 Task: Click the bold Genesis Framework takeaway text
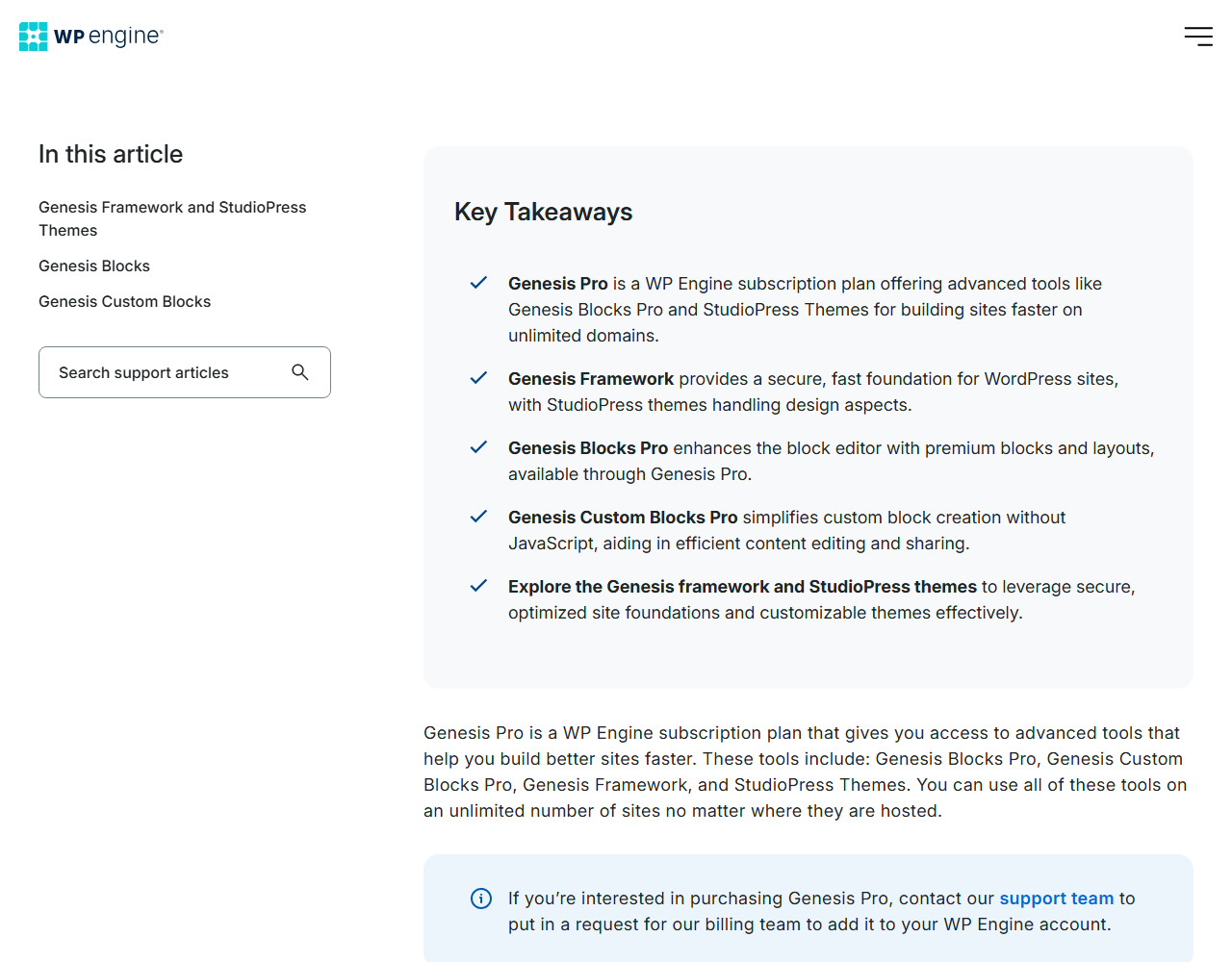tap(591, 379)
